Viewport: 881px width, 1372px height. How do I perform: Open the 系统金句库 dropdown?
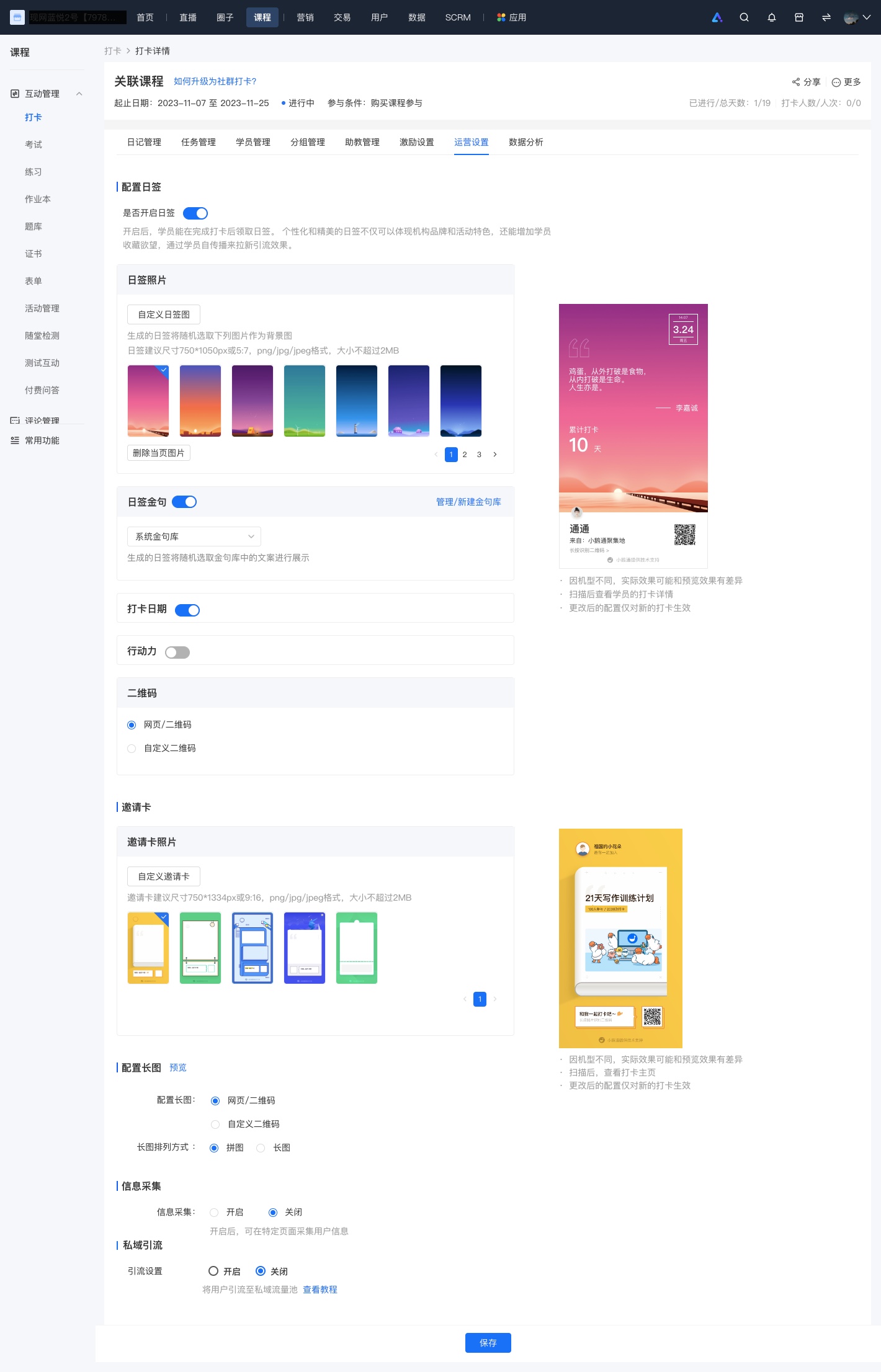pyautogui.click(x=194, y=537)
